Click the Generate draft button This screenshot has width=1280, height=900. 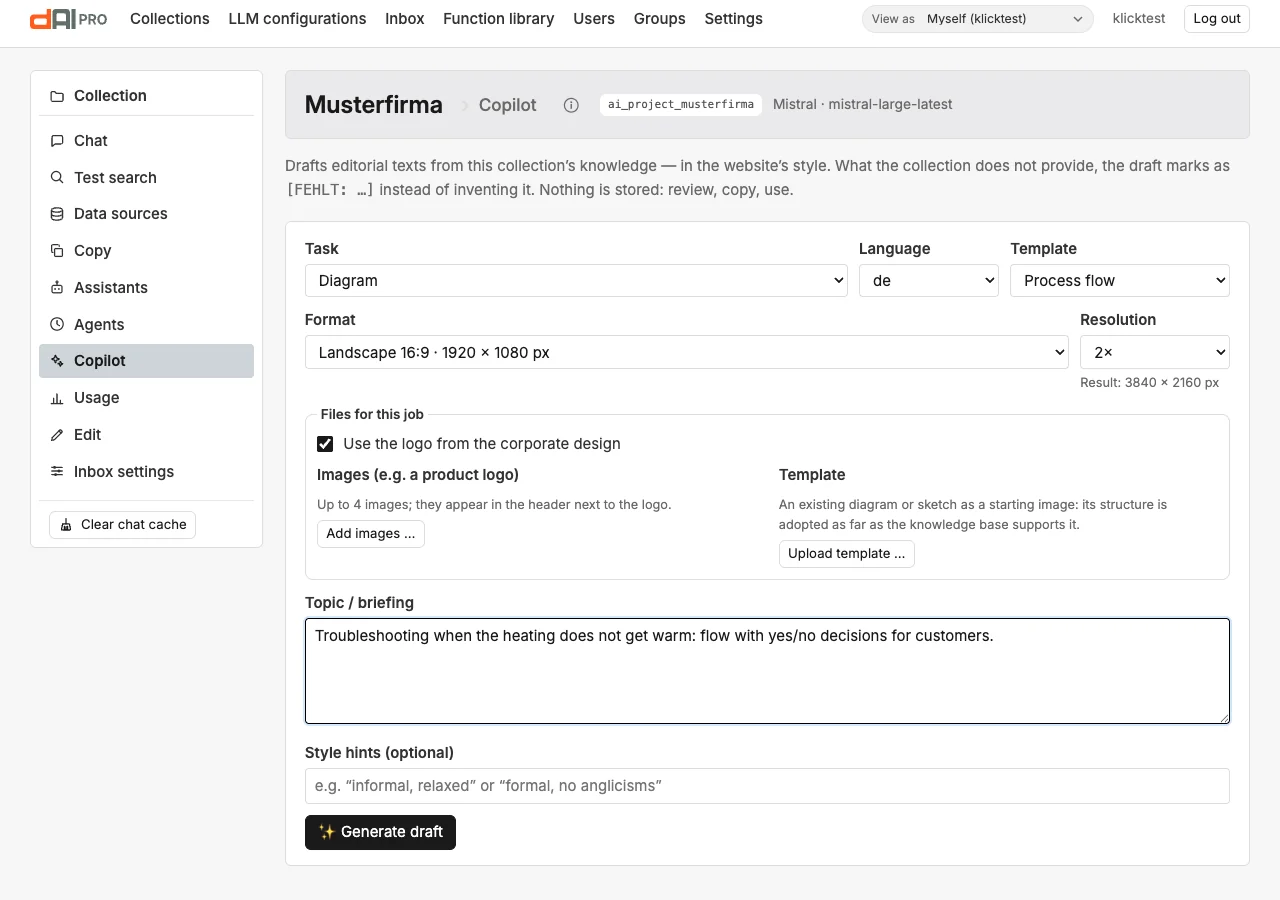point(380,832)
